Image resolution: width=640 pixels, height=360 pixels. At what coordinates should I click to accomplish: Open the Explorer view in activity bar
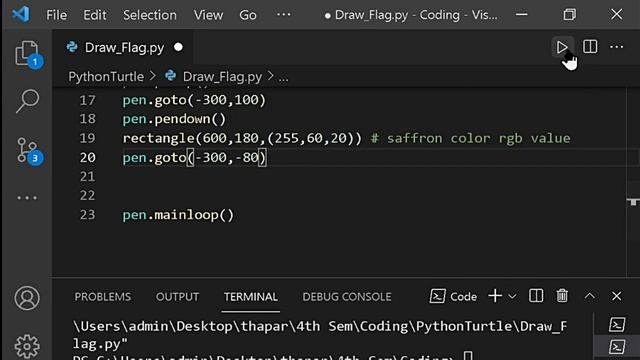click(28, 53)
